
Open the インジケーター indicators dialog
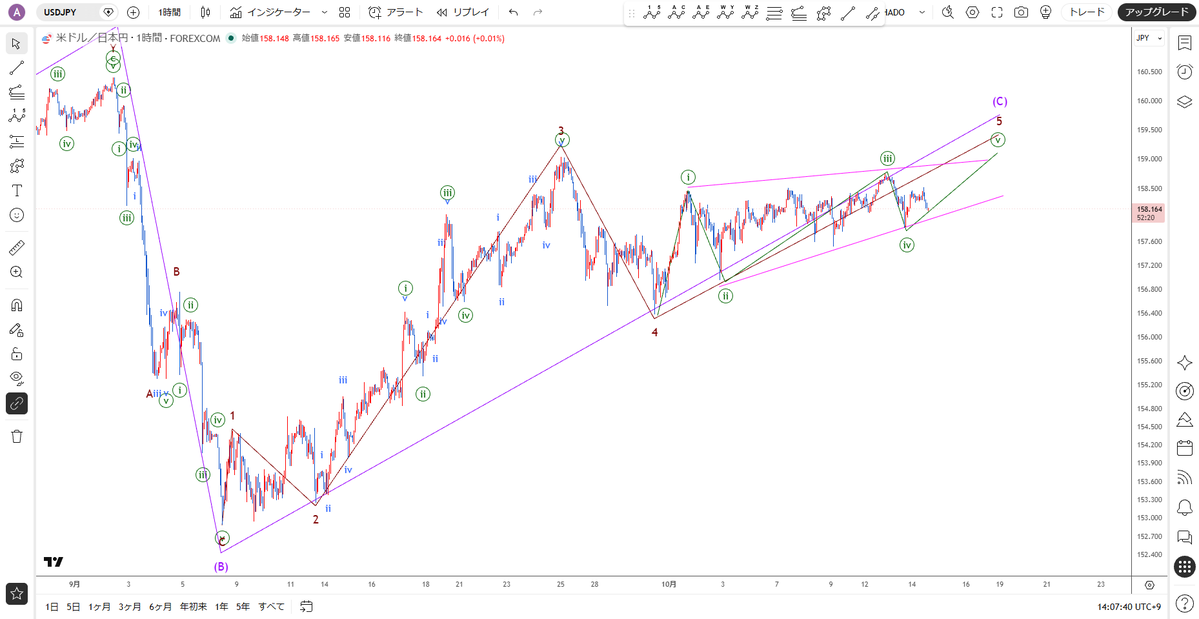tap(271, 12)
